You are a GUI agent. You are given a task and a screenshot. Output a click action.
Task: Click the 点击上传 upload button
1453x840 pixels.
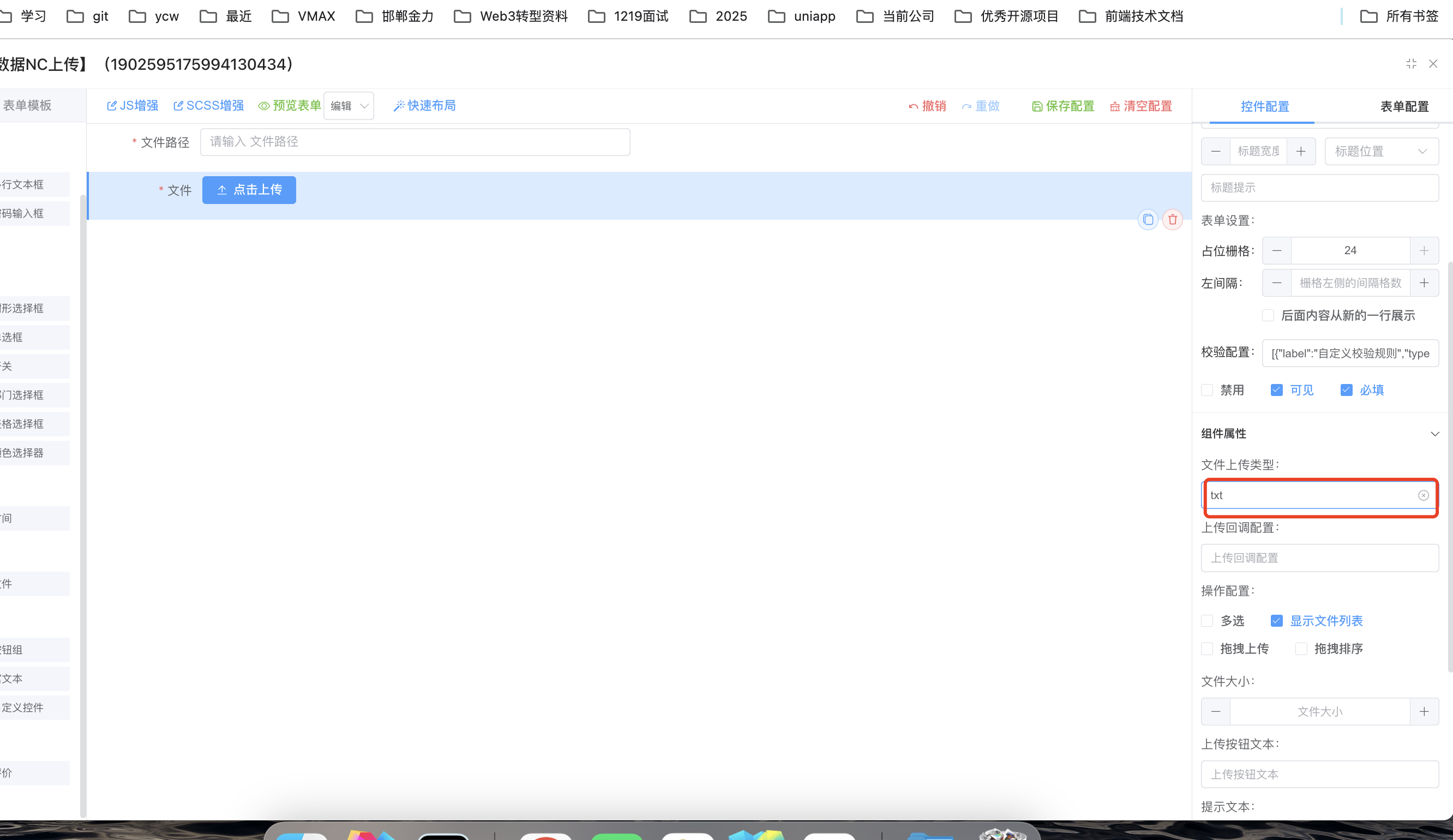[x=249, y=190]
